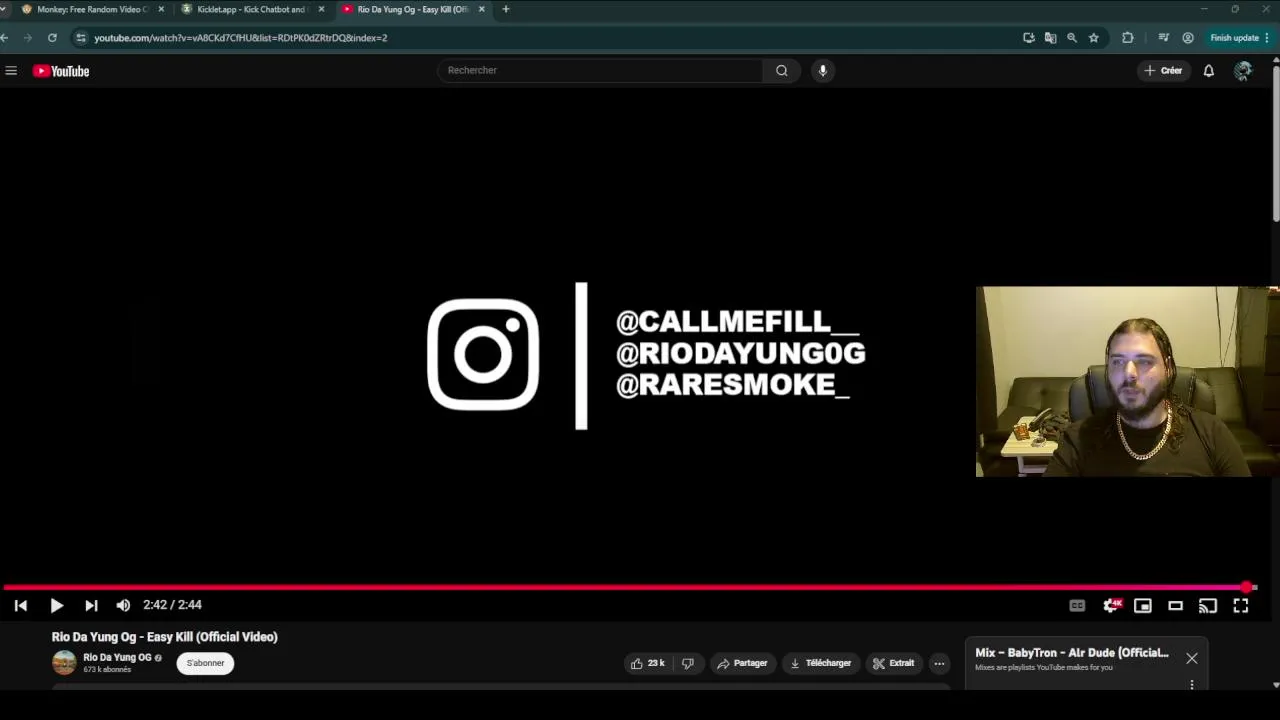The image size is (1280, 720).
Task: Mute the video volume
Action: coord(123,605)
